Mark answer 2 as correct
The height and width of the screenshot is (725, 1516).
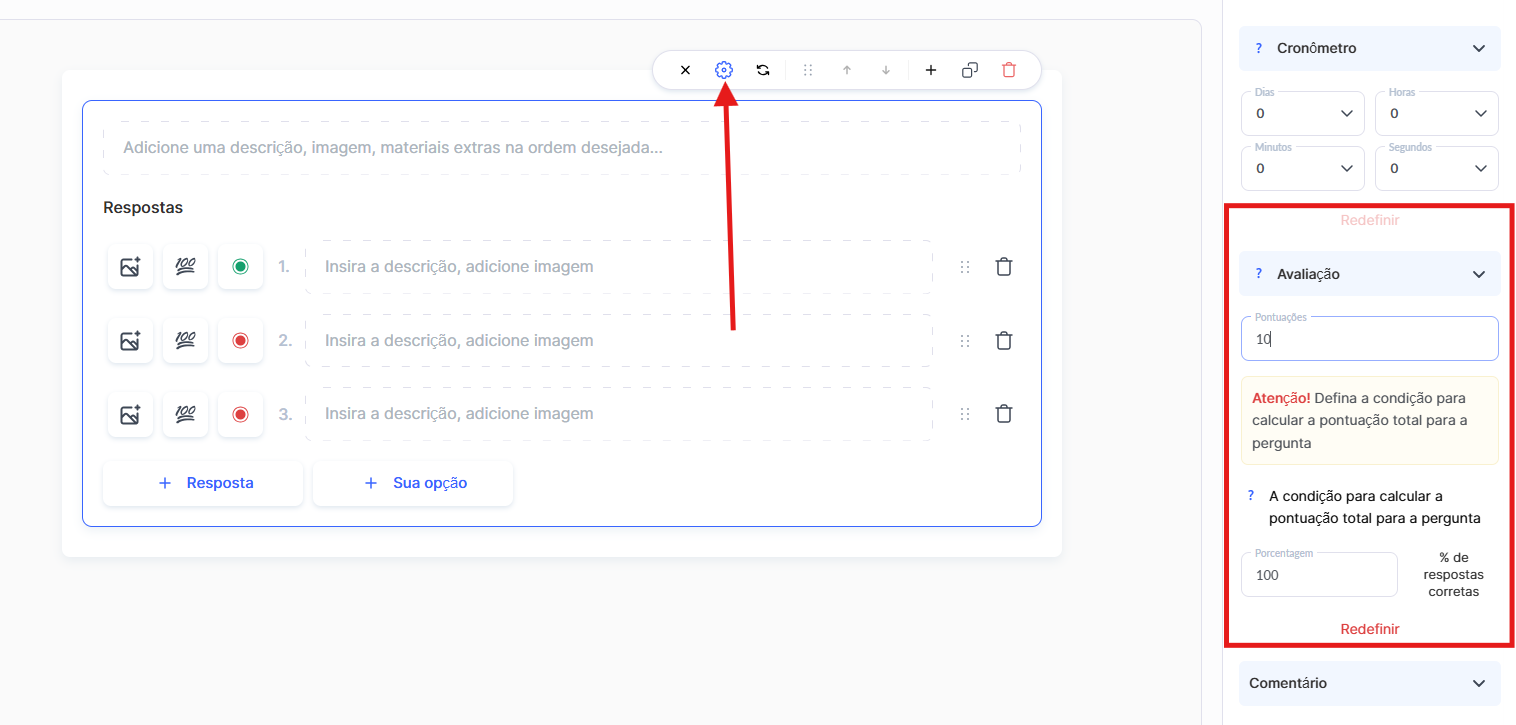[240, 340]
